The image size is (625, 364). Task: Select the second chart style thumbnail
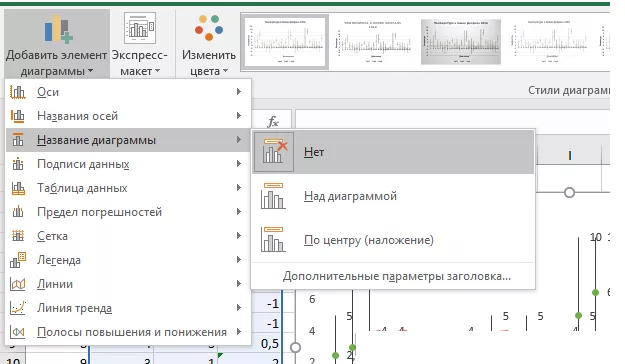click(373, 42)
